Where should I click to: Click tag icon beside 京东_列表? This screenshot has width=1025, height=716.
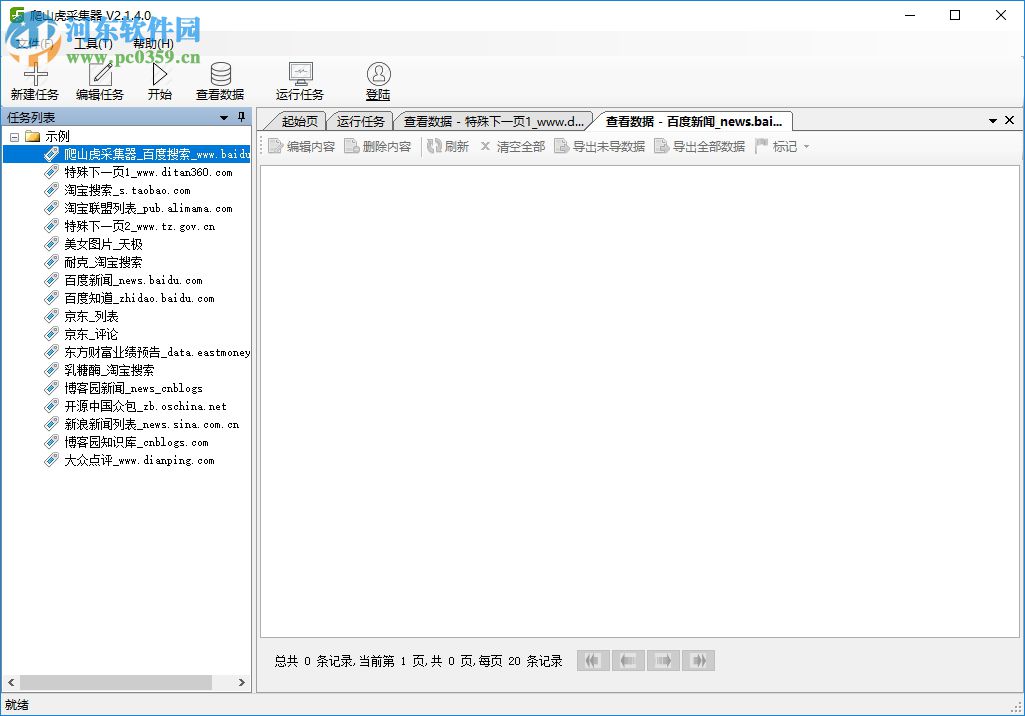click(52, 316)
